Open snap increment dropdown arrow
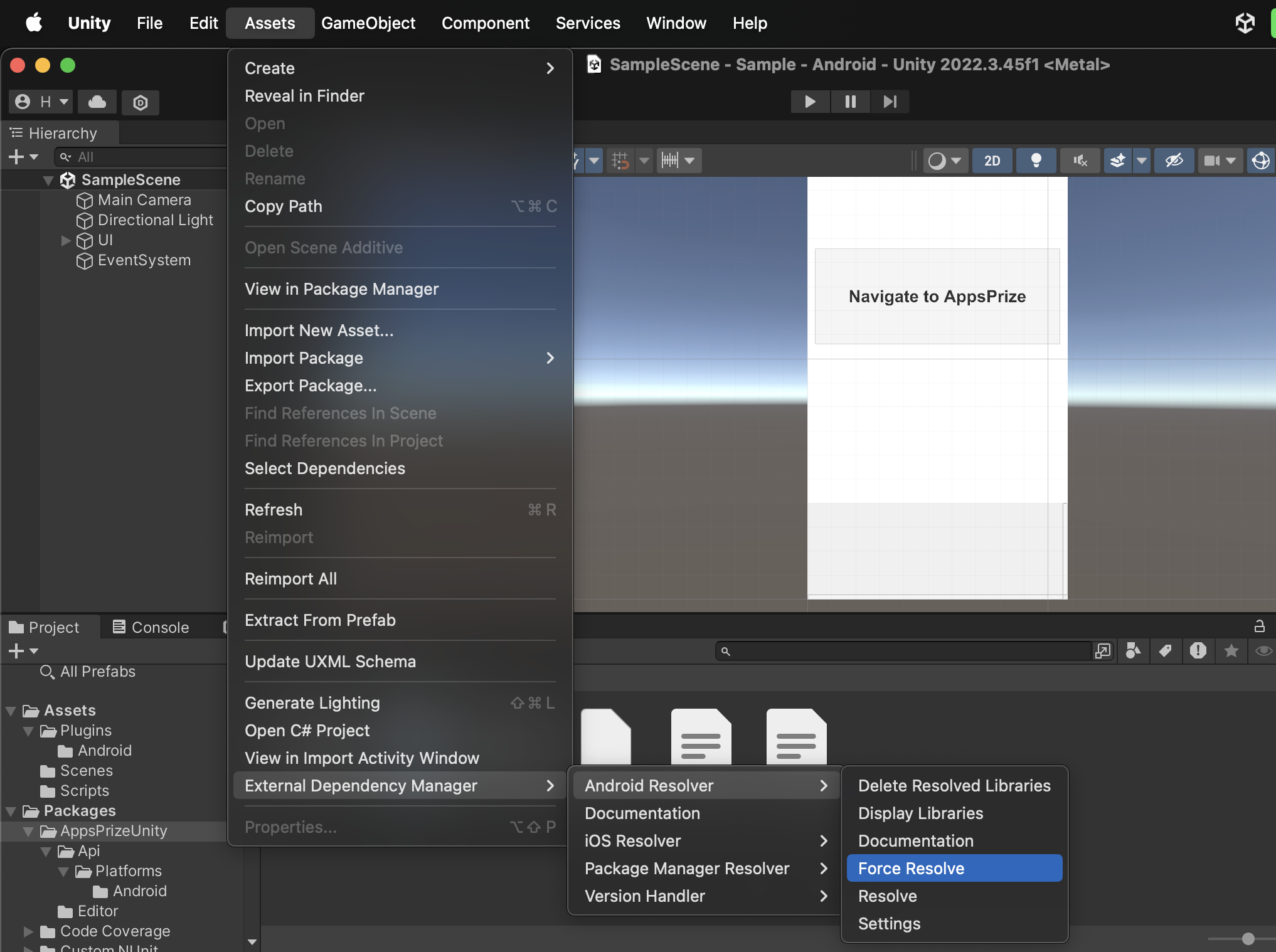The height and width of the screenshot is (952, 1276). click(690, 161)
